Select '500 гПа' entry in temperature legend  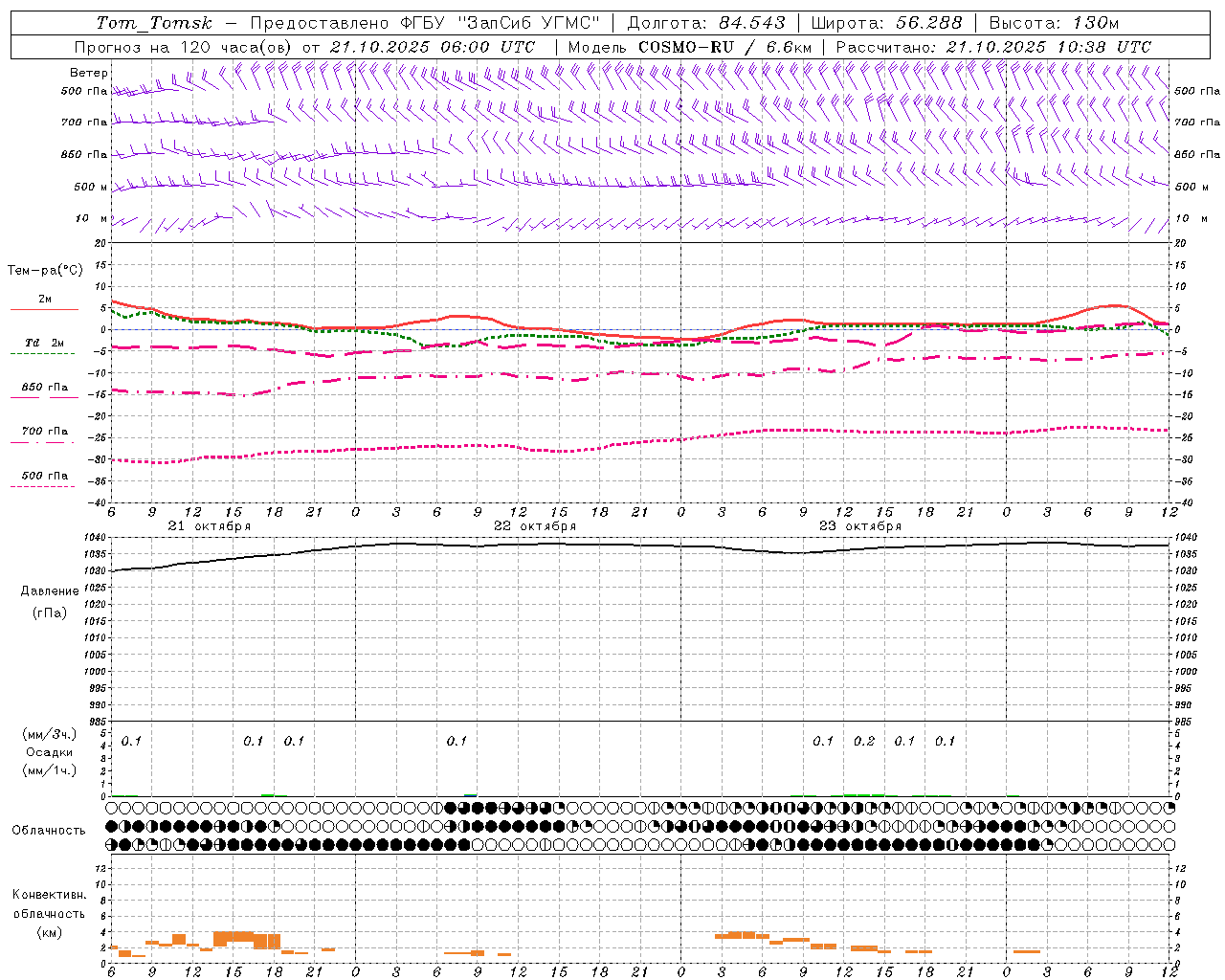click(44, 479)
